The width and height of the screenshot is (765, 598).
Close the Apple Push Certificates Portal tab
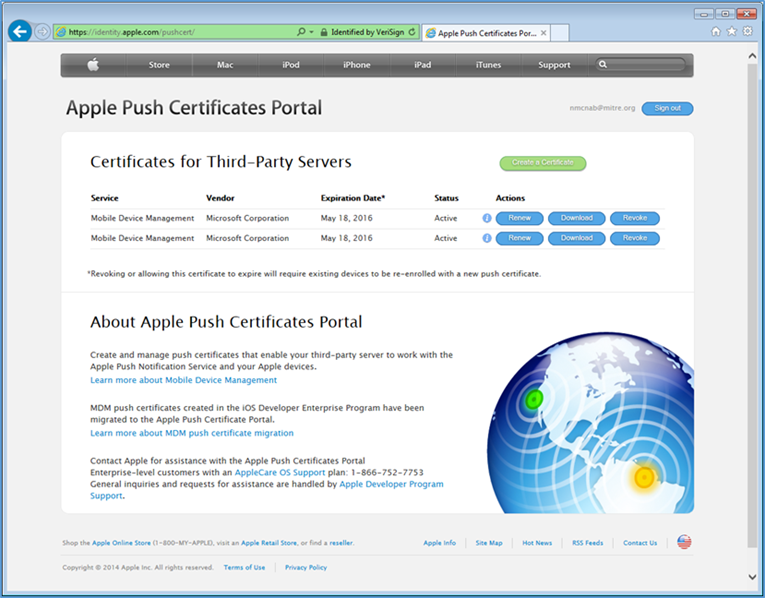[x=544, y=33]
